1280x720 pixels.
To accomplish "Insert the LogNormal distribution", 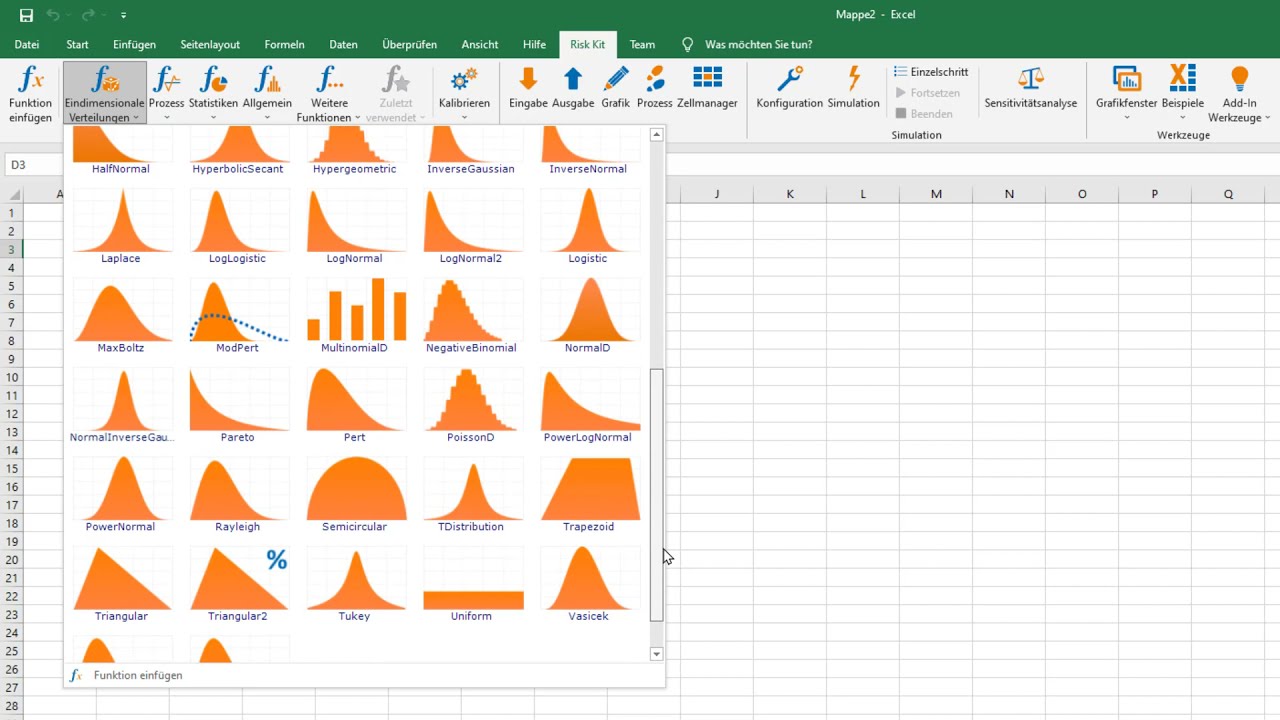I will (355, 228).
